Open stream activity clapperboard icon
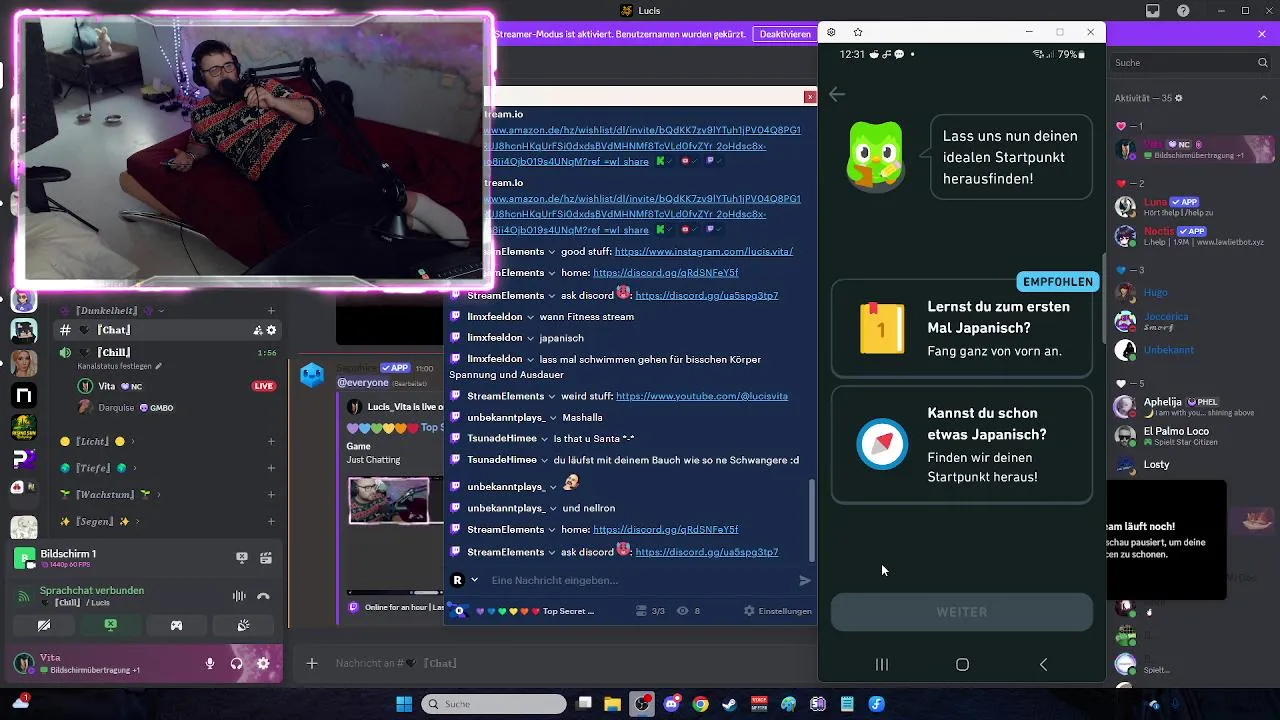The height and width of the screenshot is (720, 1280). click(x=266, y=558)
